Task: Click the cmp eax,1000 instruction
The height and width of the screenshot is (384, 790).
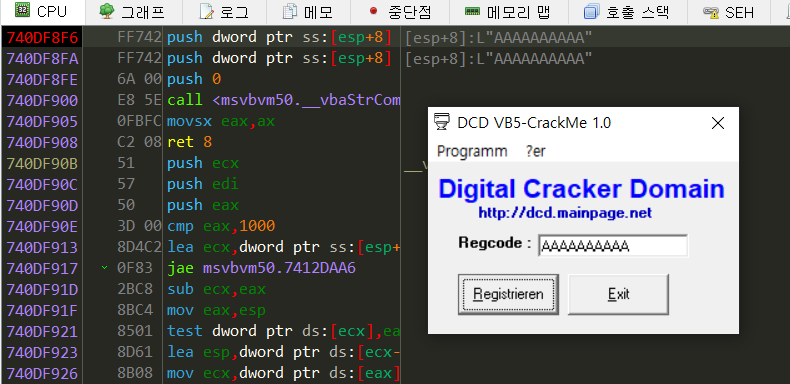Action: (x=221, y=226)
